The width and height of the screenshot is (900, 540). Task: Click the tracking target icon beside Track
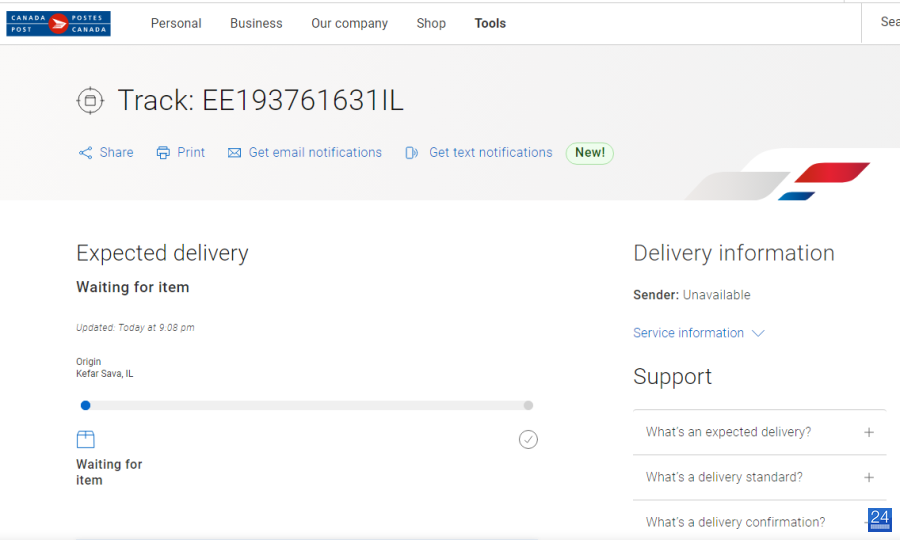(x=90, y=100)
